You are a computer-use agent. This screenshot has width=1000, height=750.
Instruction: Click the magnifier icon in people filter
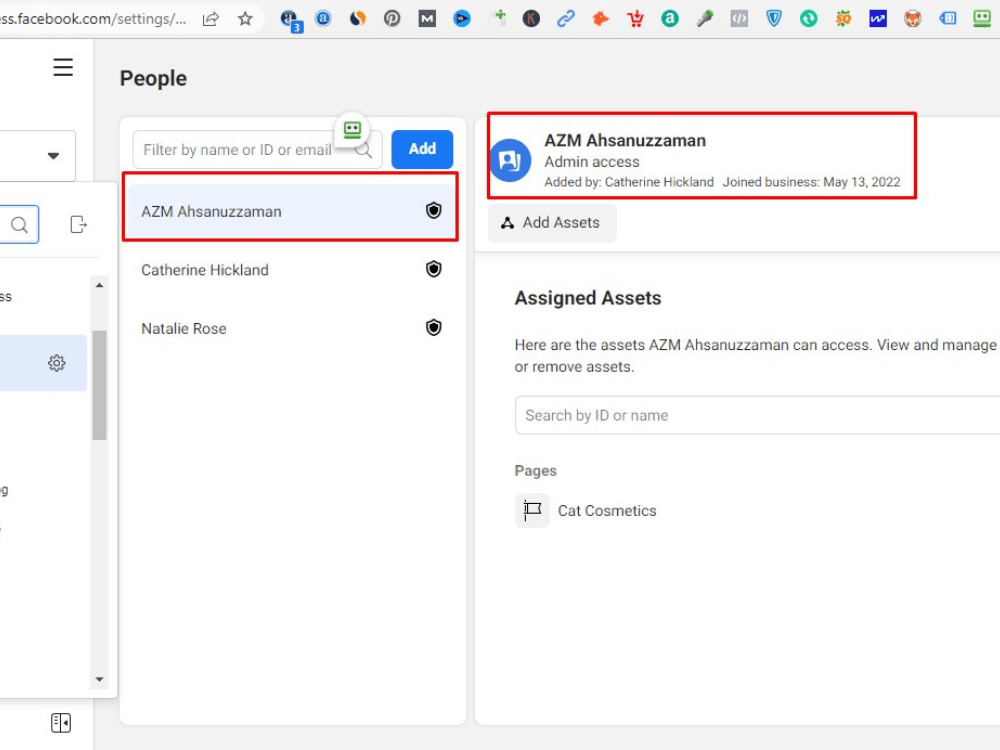tap(364, 151)
